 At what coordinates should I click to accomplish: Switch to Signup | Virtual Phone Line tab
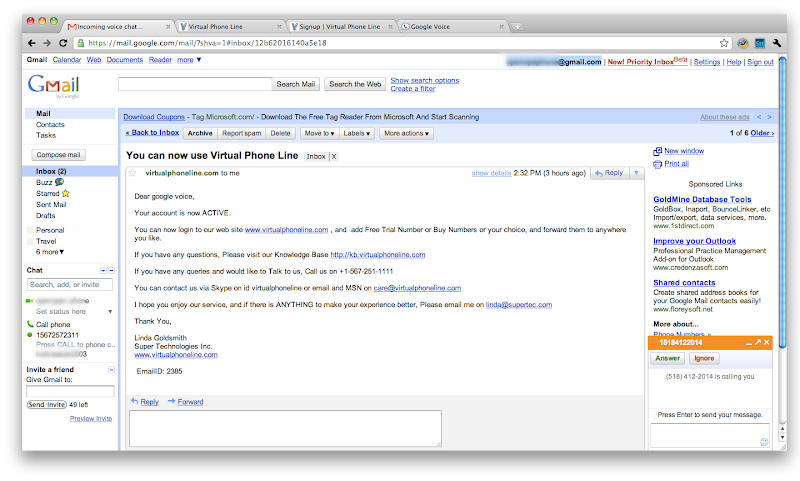[341, 27]
